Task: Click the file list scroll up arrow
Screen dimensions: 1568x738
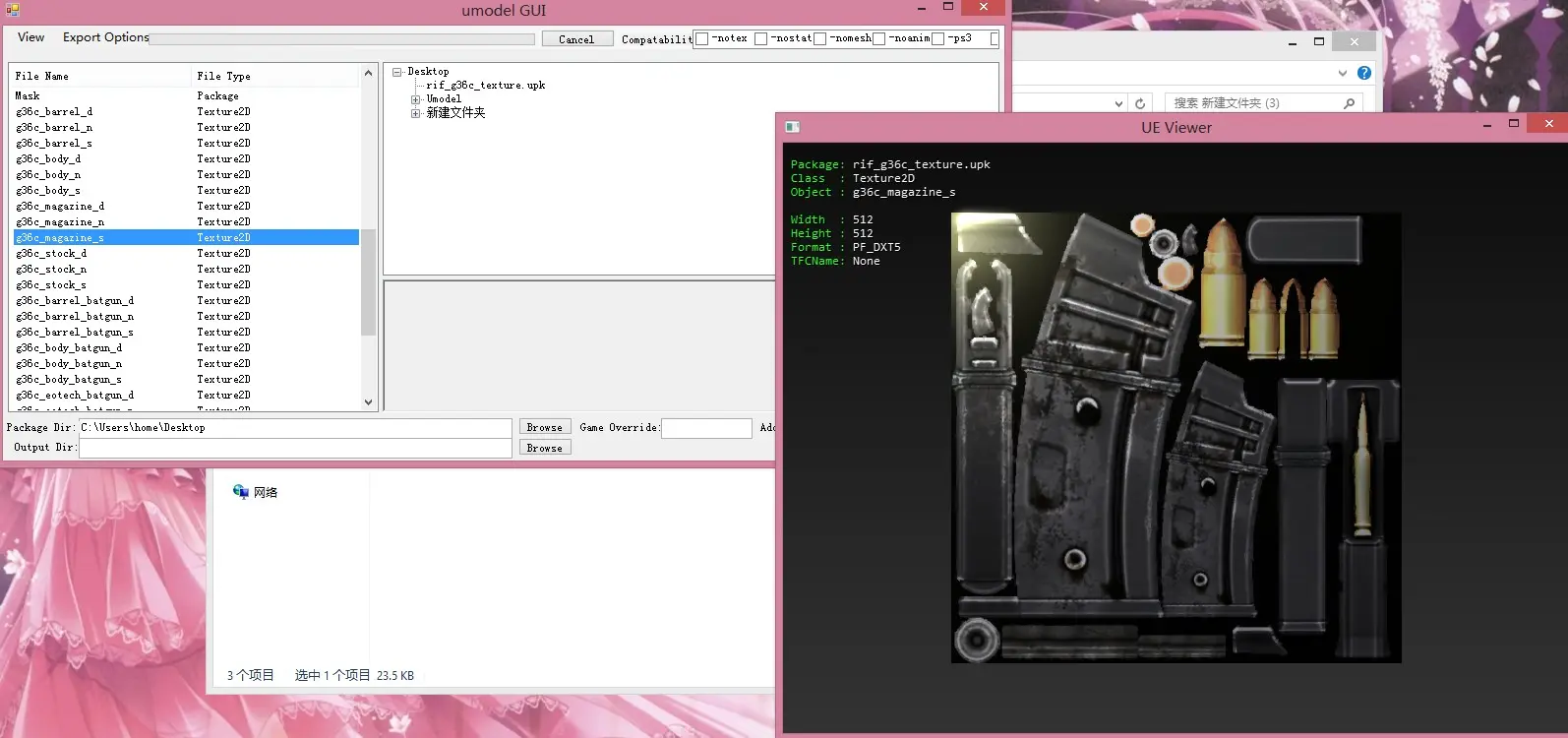Action: pyautogui.click(x=369, y=73)
